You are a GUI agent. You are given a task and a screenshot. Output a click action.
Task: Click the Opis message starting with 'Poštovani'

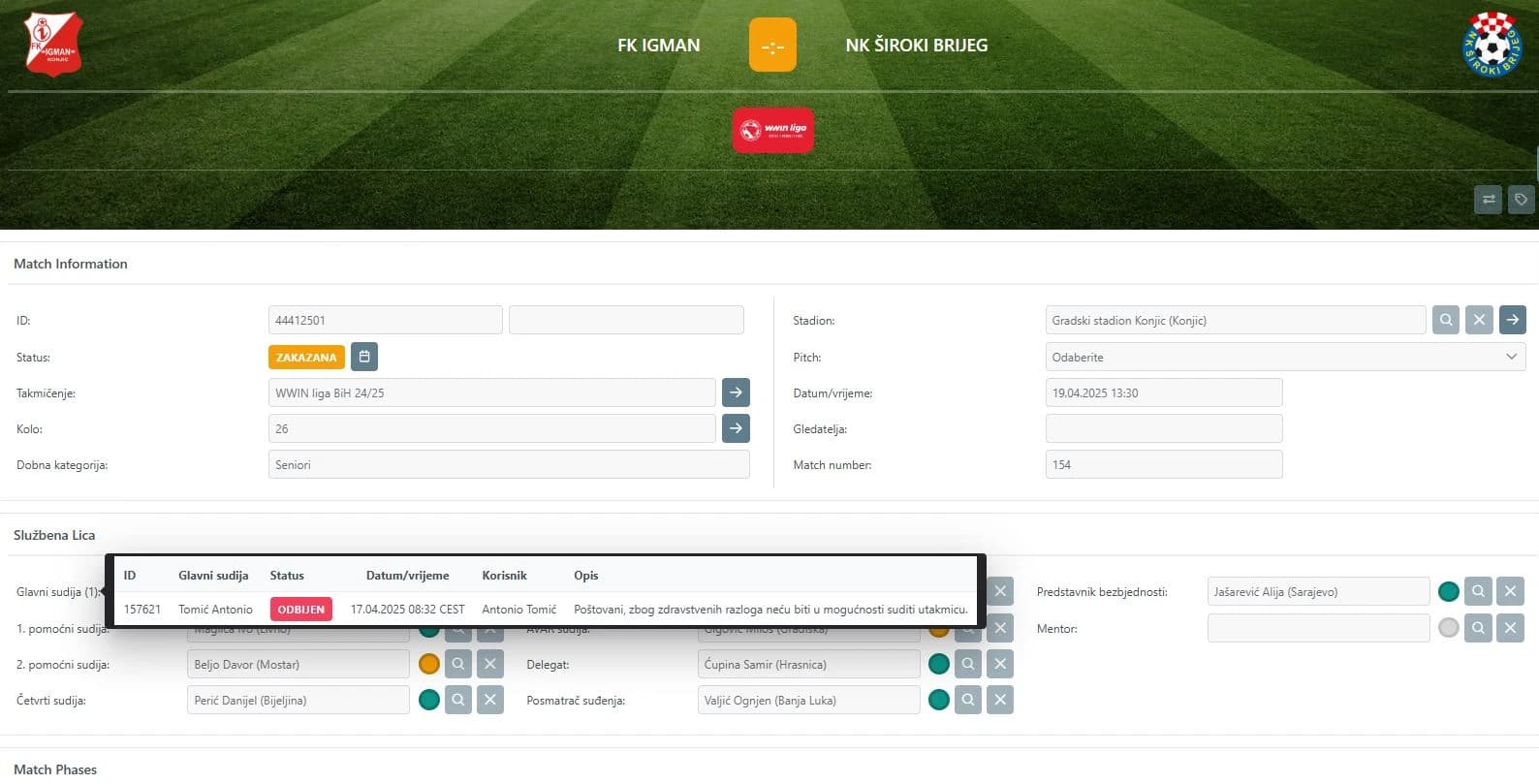click(x=771, y=610)
